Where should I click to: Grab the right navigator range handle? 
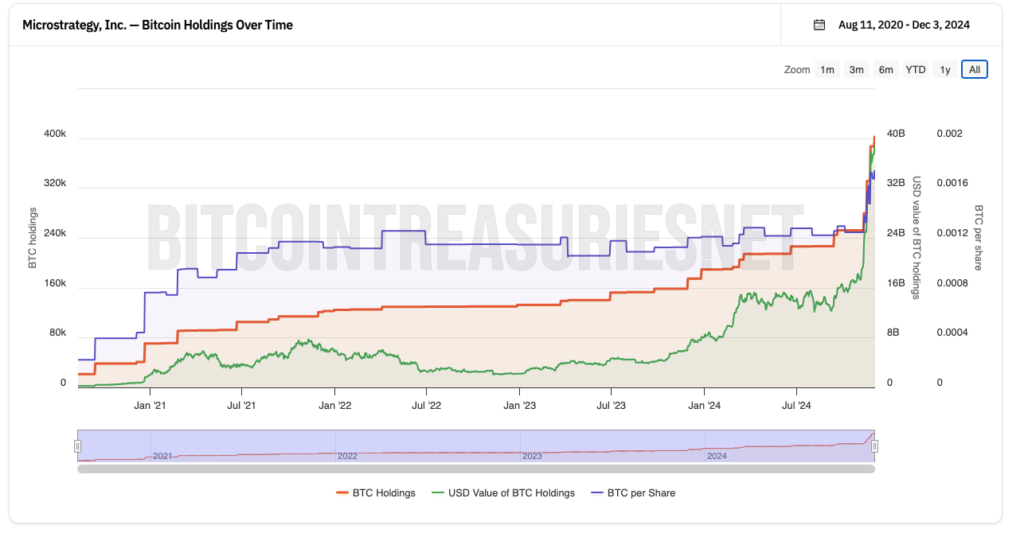pos(875,445)
